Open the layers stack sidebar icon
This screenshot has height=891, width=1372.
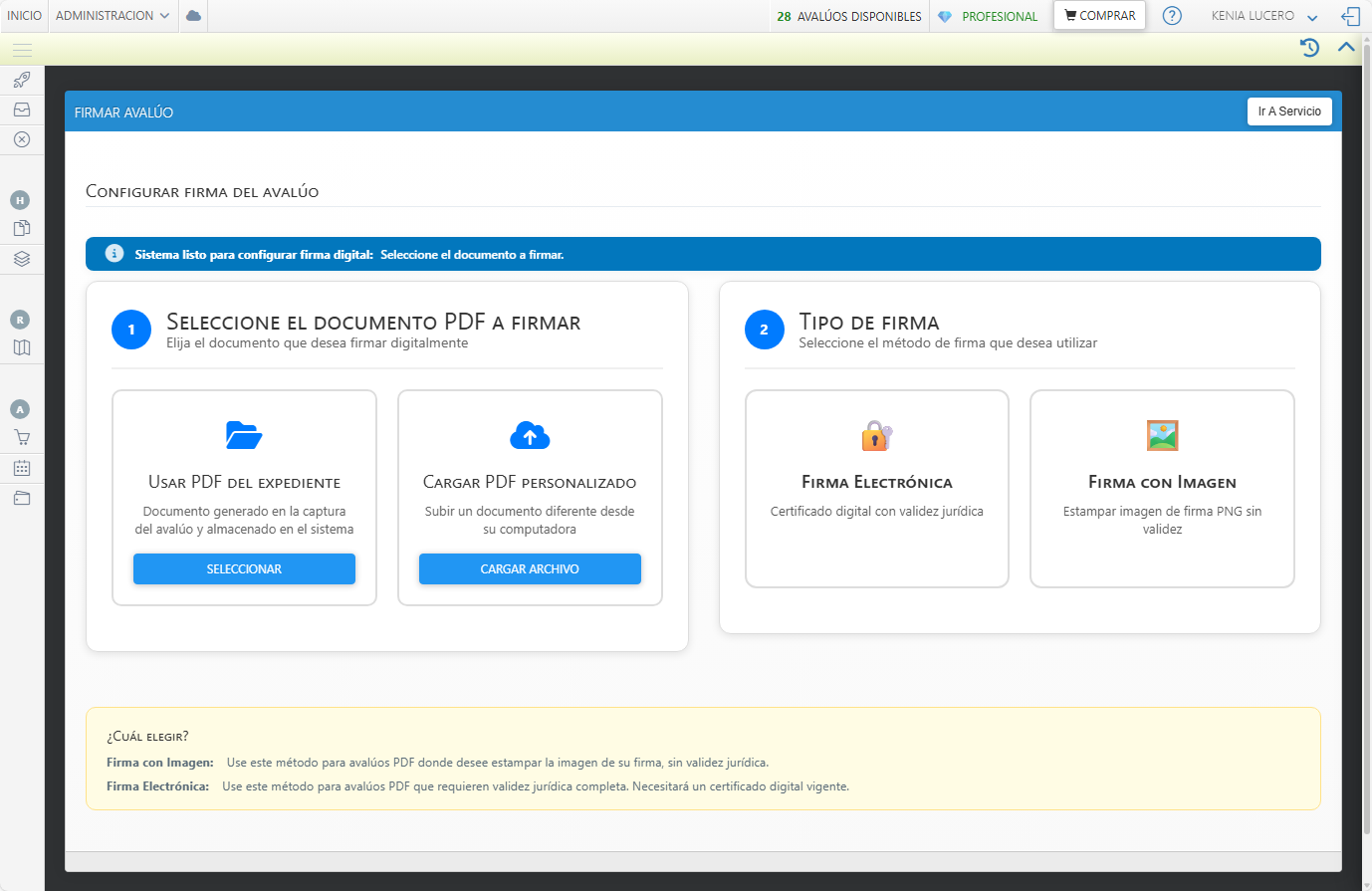click(22, 259)
